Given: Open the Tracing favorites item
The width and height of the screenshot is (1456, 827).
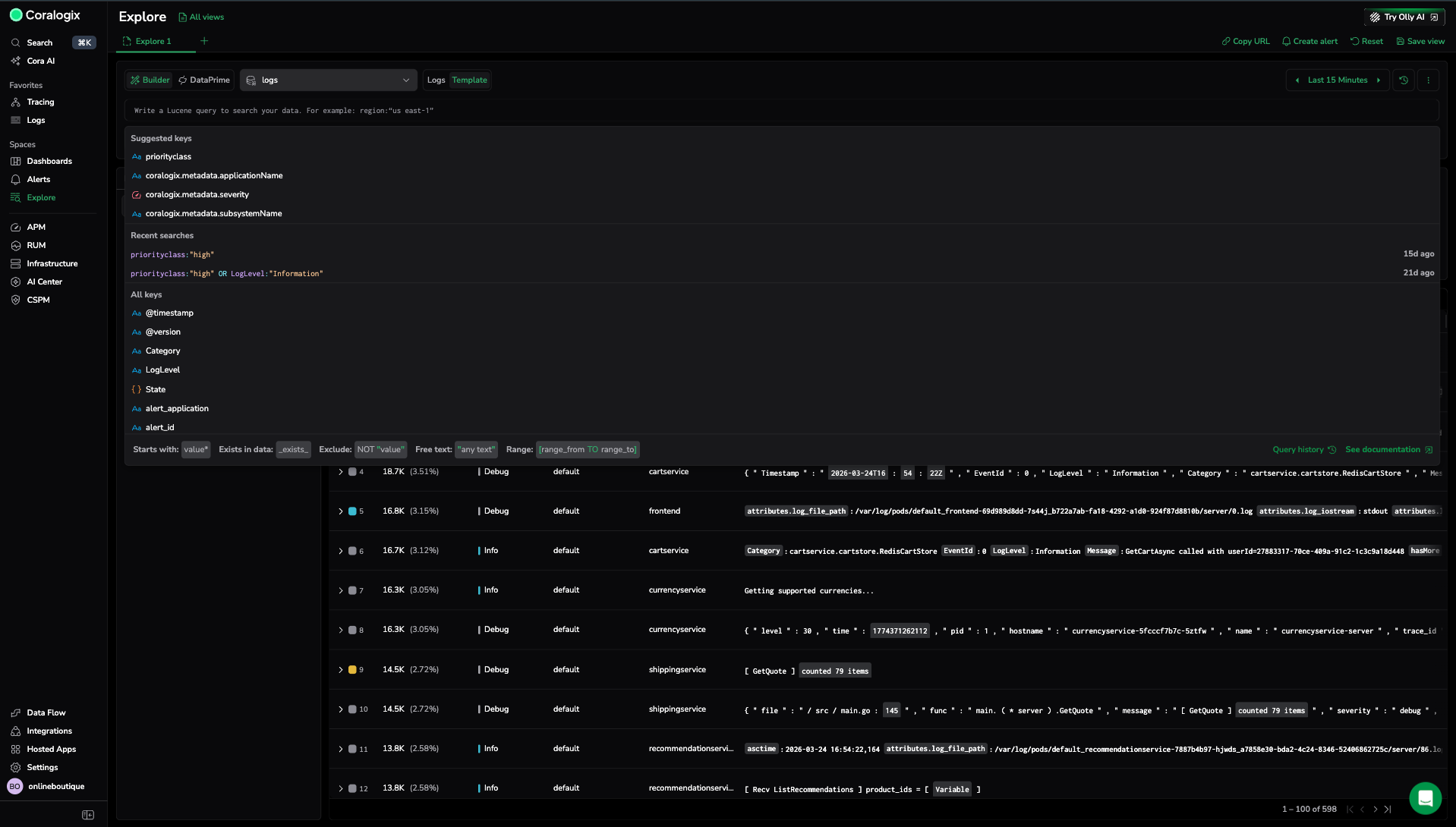Looking at the screenshot, I should 40,102.
